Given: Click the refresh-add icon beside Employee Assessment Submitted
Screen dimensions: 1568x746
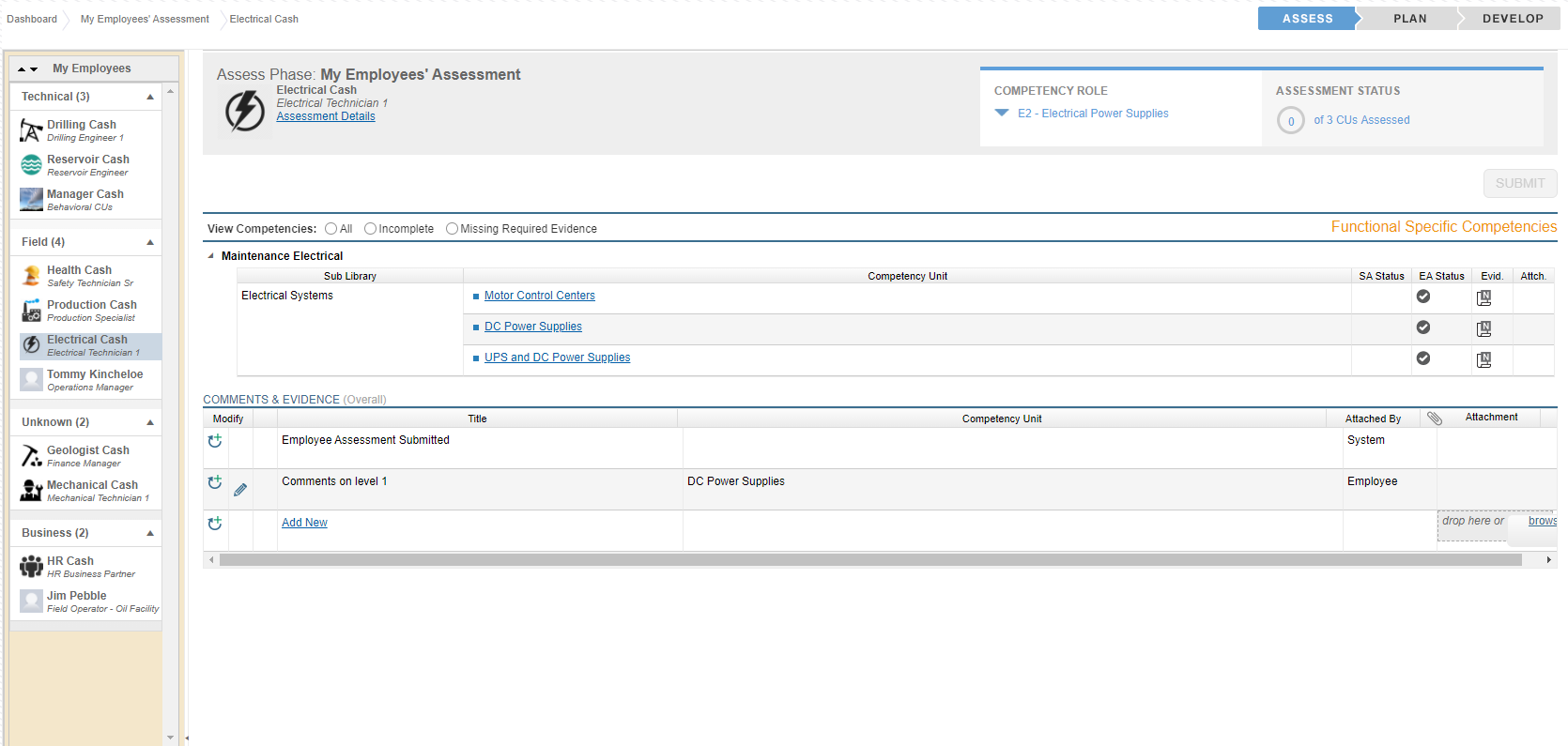Looking at the screenshot, I should click(215, 441).
